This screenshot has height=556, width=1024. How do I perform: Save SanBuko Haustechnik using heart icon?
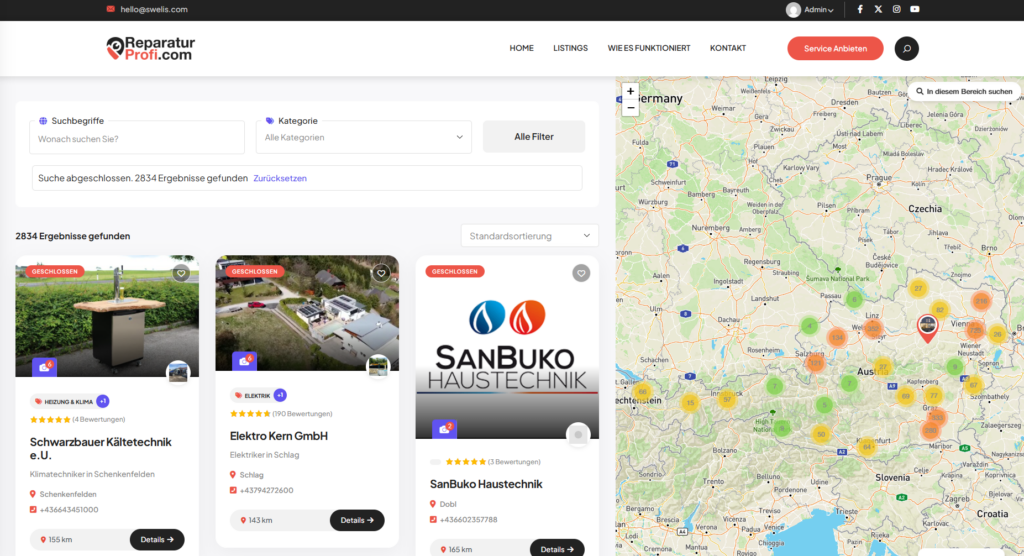(581, 273)
